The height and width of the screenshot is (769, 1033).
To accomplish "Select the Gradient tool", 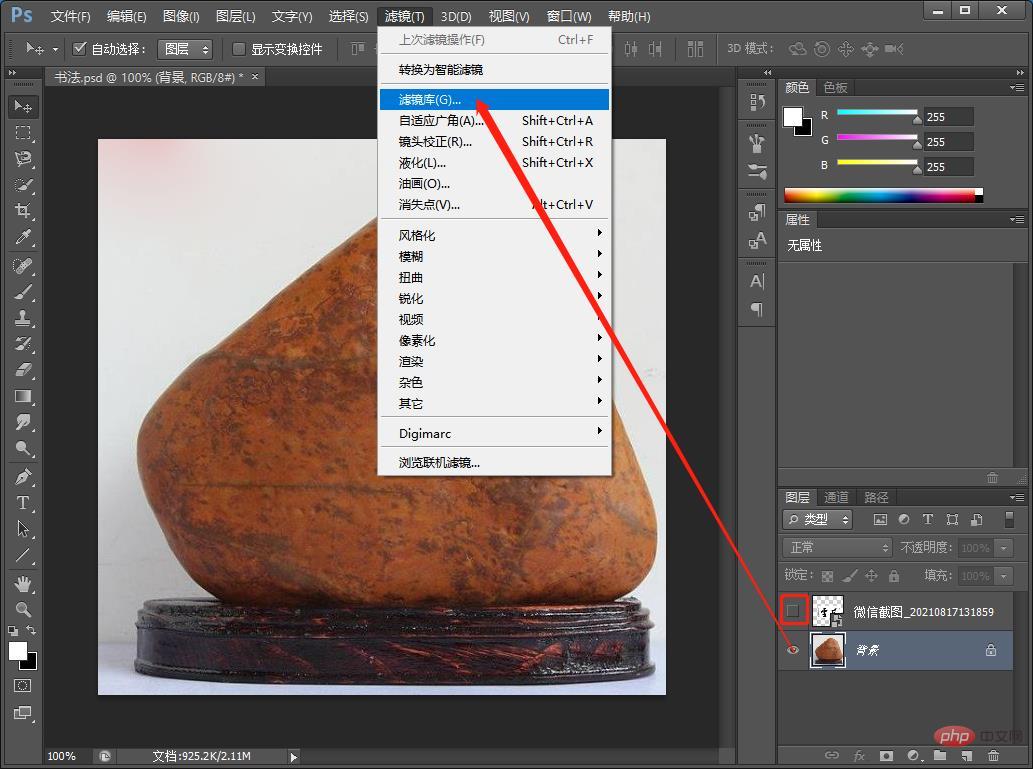I will point(23,397).
